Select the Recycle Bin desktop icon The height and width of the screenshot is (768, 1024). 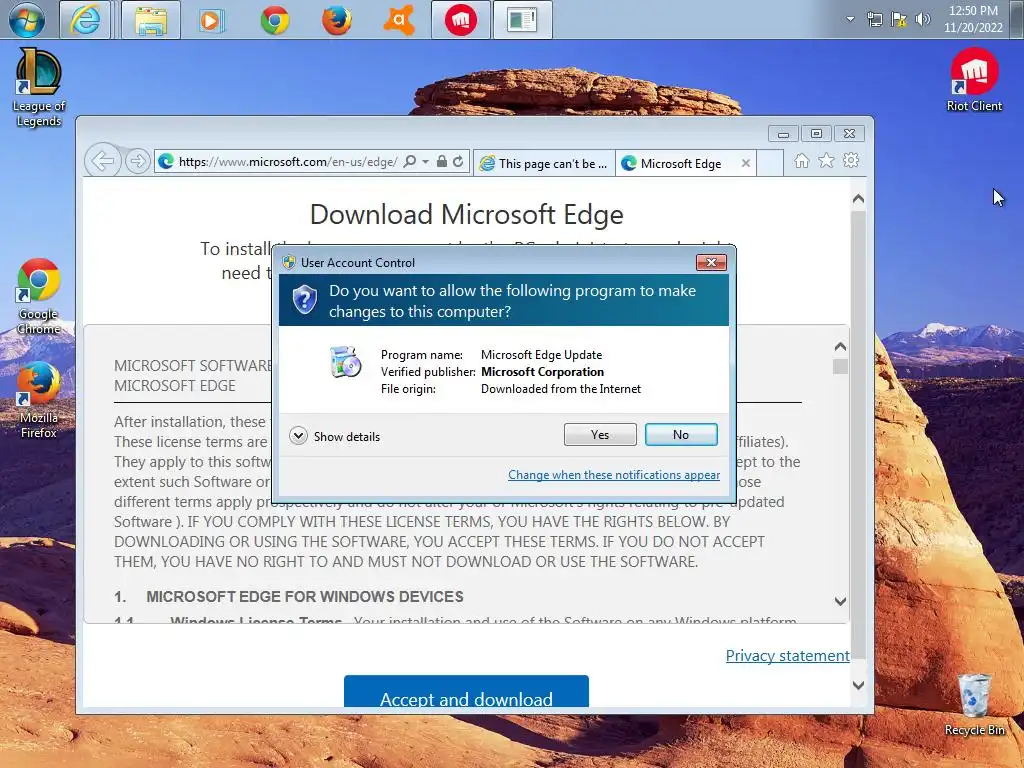click(x=974, y=705)
